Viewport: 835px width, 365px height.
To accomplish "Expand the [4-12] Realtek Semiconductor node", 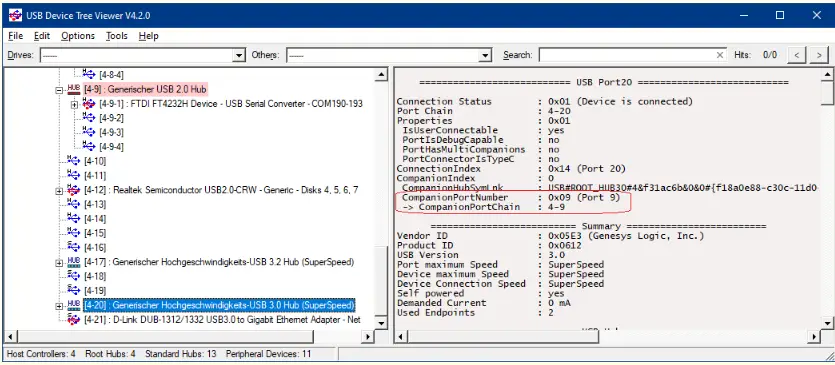I will [59, 190].
